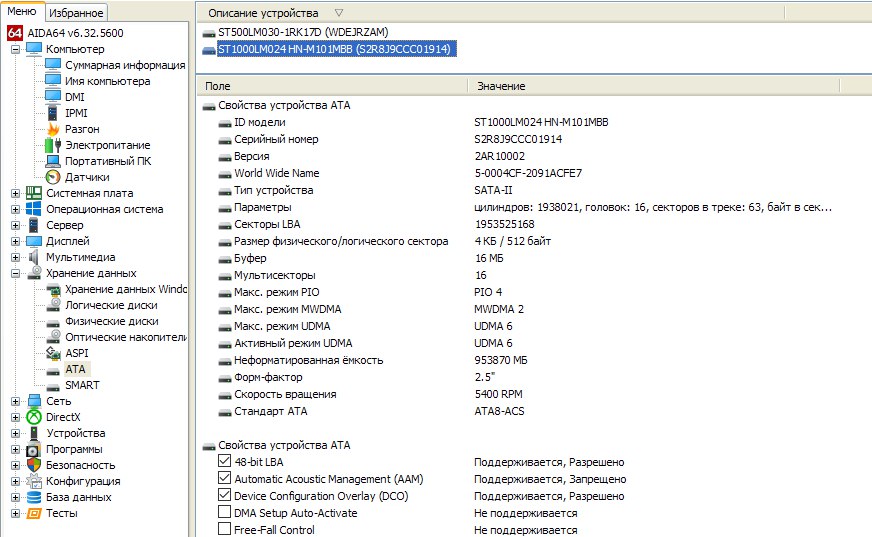Open Оптические накопители page

click(126, 337)
